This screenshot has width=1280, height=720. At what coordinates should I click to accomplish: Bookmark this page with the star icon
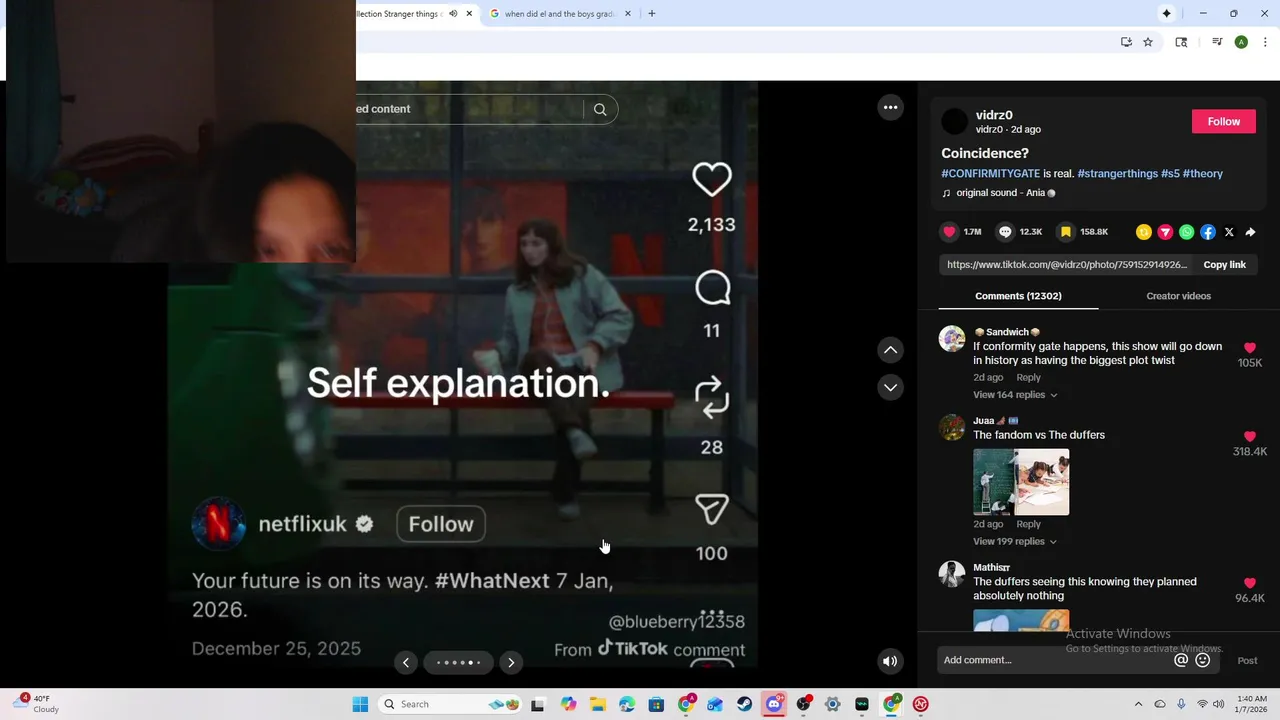point(1148,42)
